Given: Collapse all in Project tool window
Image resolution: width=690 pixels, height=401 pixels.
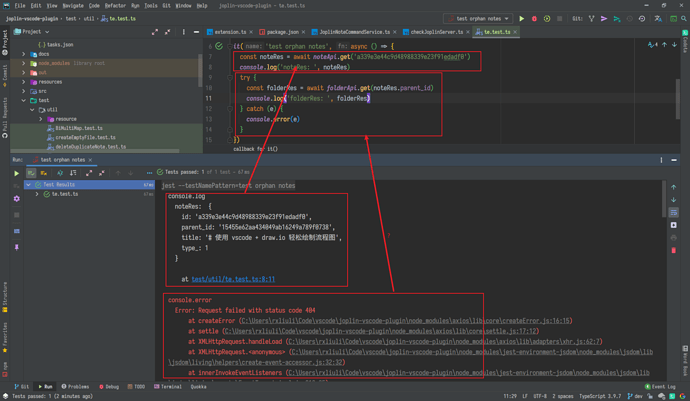Looking at the screenshot, I should 168,32.
